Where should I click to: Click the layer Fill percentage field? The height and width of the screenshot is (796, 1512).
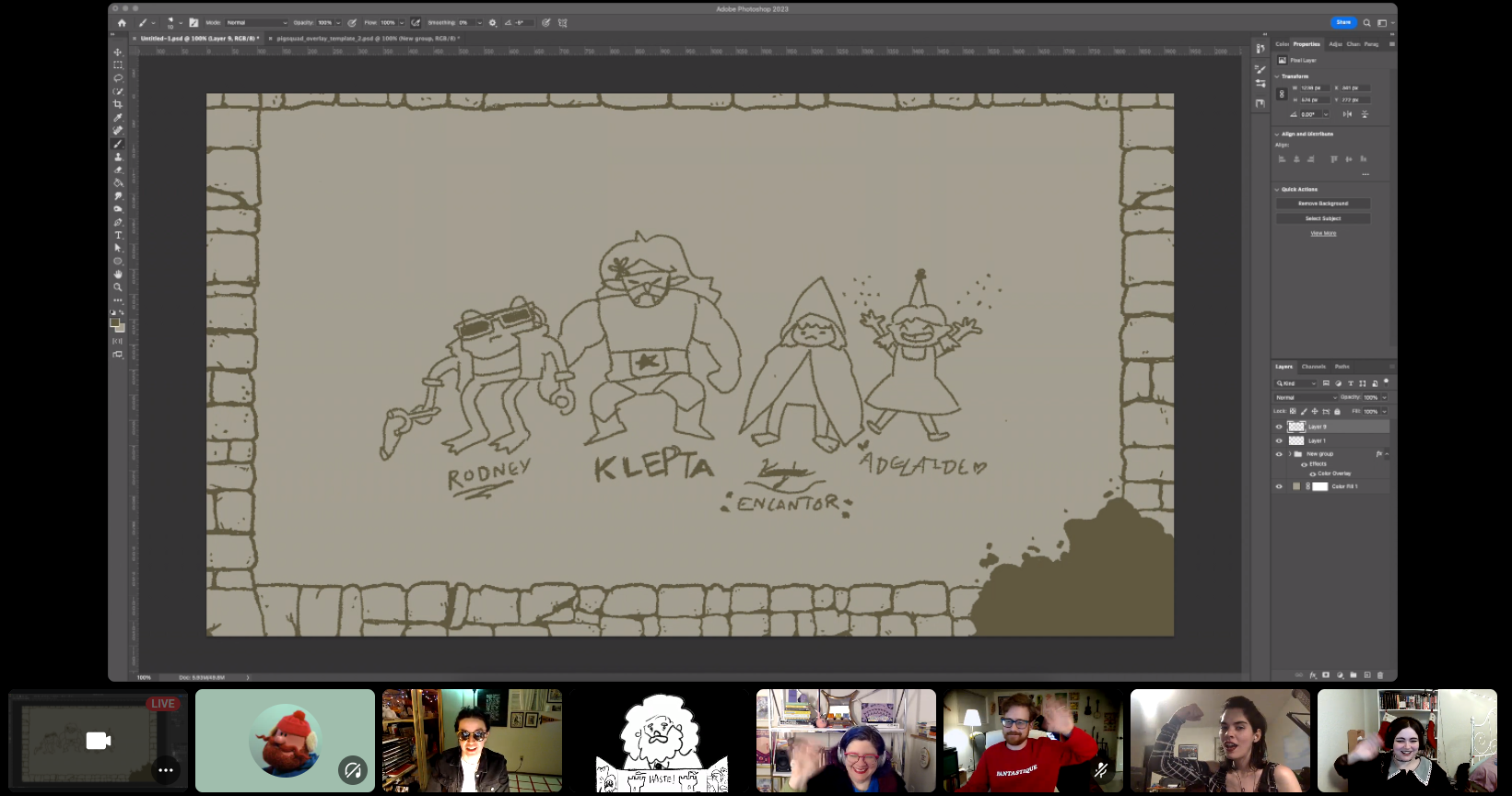[1371, 411]
